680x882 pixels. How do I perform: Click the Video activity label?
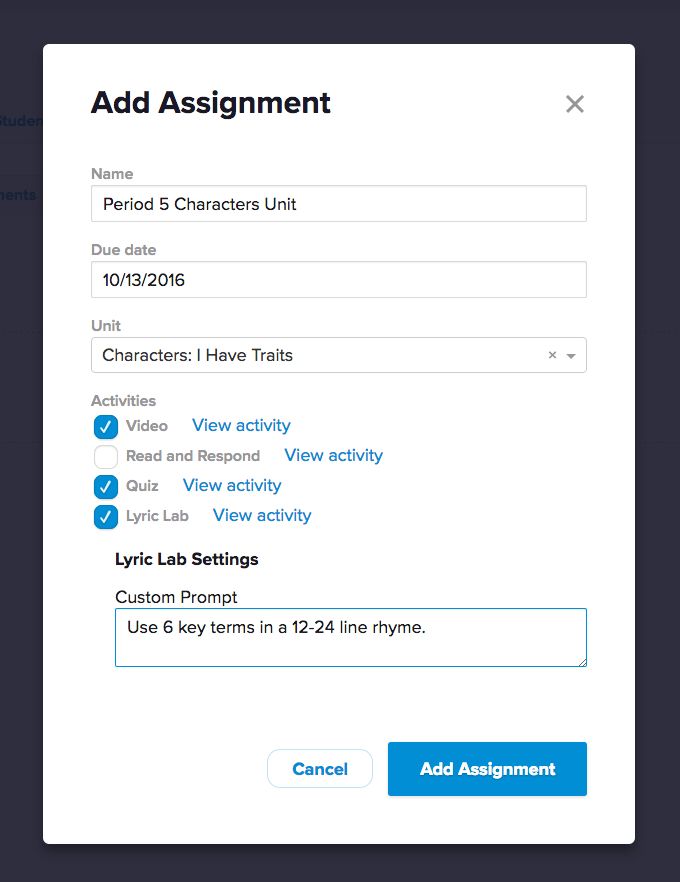[147, 427]
